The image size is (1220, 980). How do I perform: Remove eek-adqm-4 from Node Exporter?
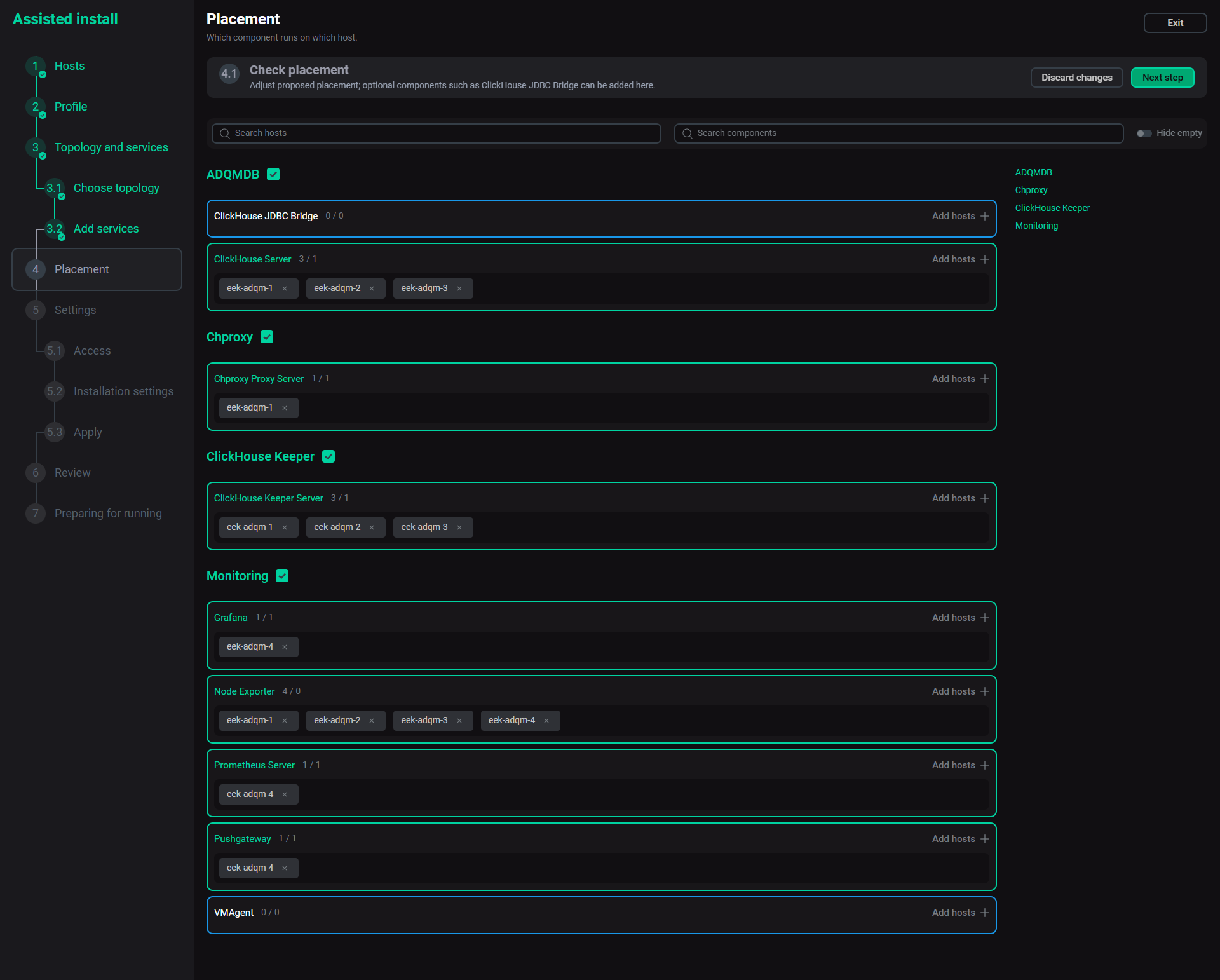click(546, 721)
